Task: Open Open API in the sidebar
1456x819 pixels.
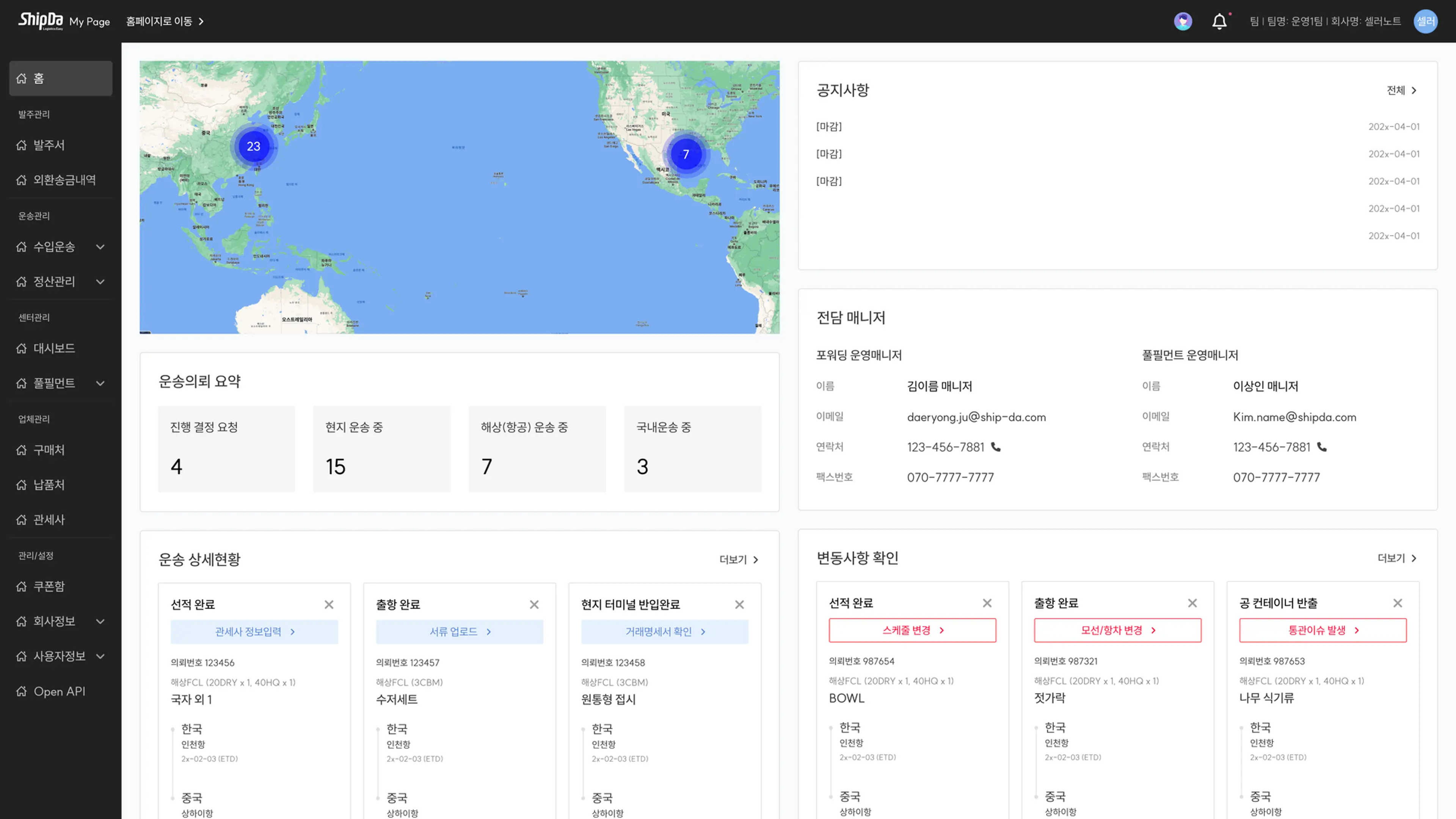Action: point(61,691)
